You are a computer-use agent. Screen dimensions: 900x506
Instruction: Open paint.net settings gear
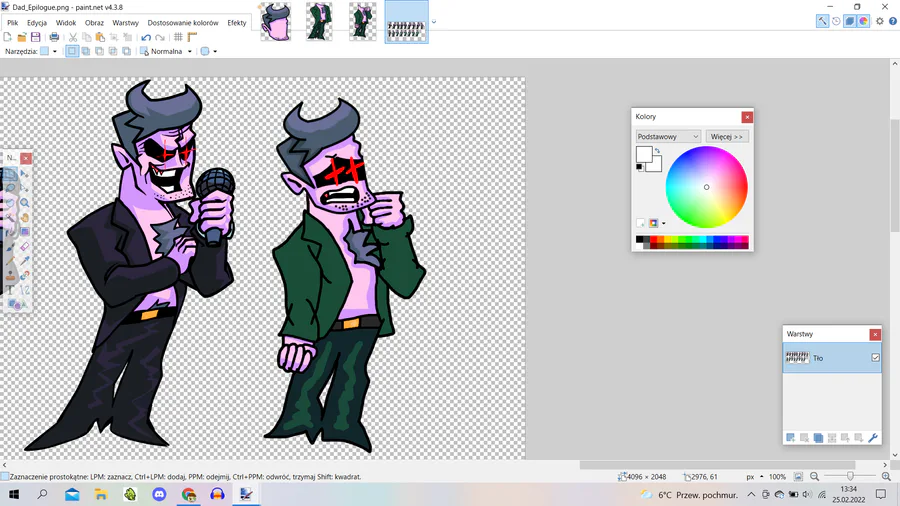879,21
